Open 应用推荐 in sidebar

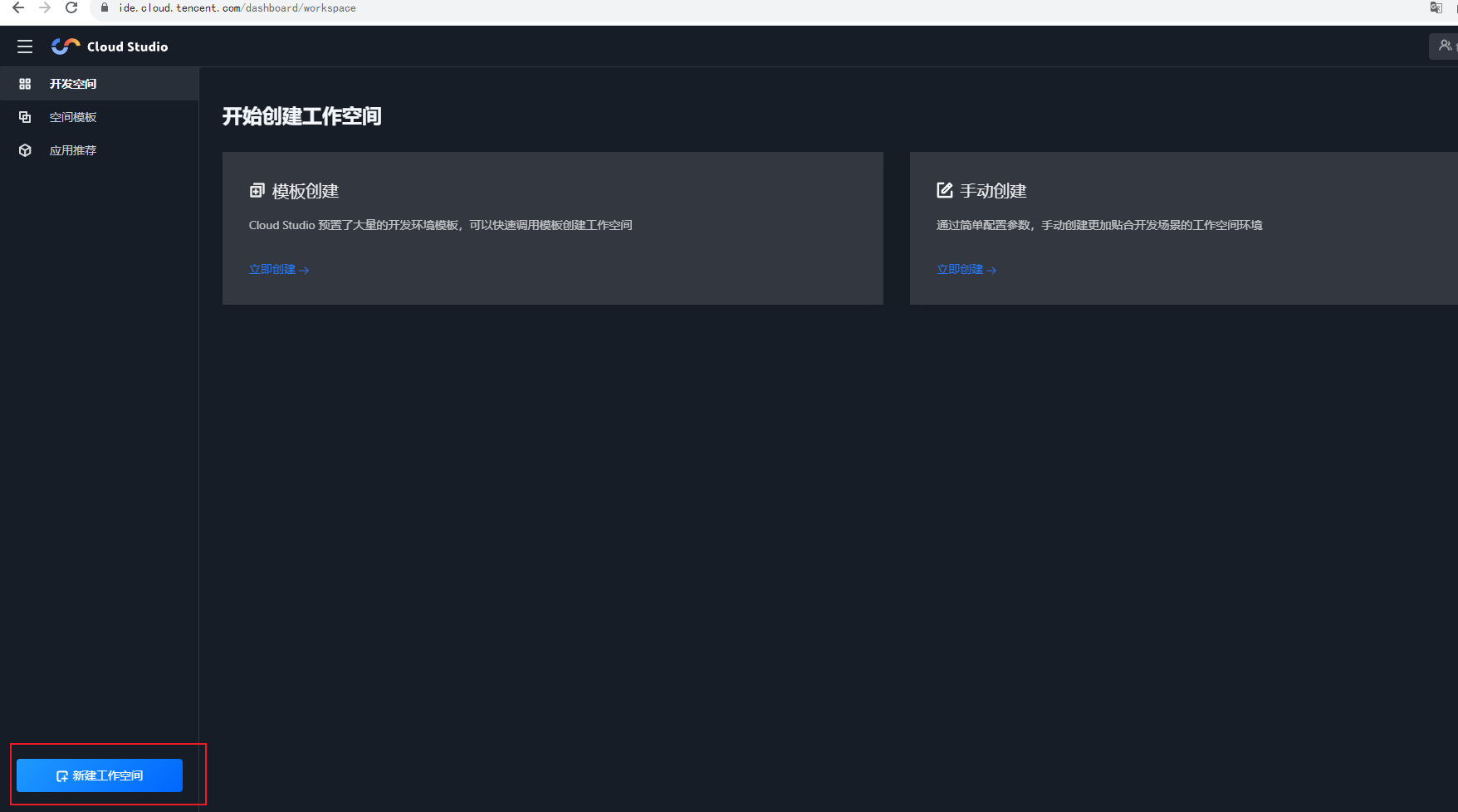coord(100,150)
